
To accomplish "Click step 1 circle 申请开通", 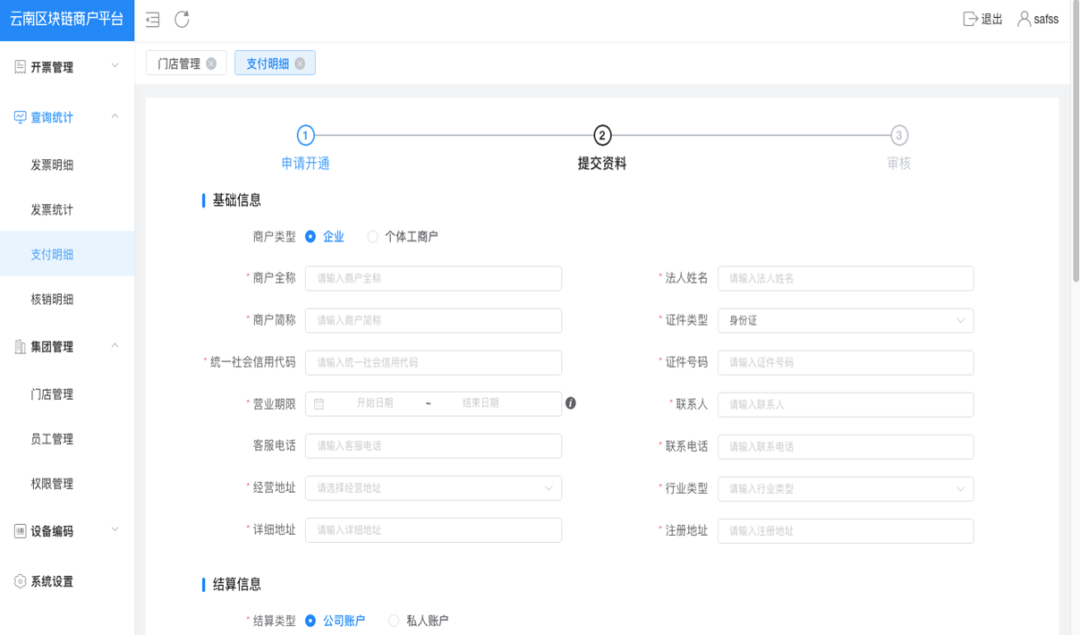I will pos(306,135).
